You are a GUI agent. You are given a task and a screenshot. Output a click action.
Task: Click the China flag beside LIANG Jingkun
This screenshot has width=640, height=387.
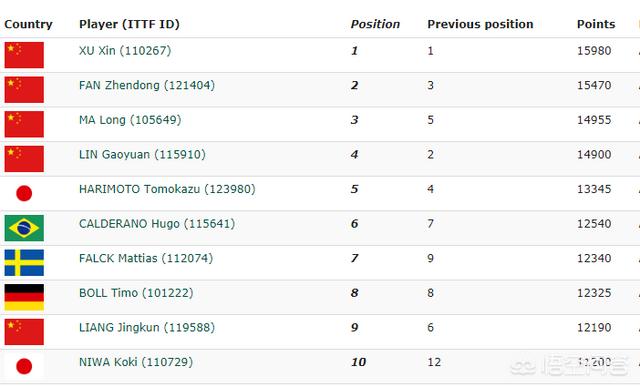(x=24, y=332)
